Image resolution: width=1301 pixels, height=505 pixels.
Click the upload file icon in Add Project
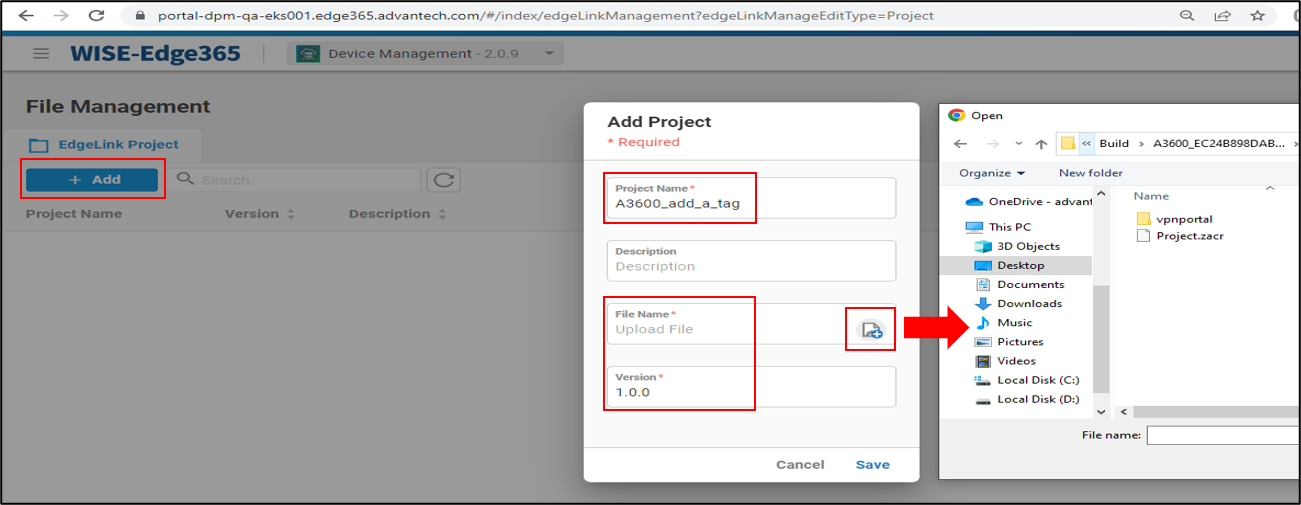pos(871,330)
